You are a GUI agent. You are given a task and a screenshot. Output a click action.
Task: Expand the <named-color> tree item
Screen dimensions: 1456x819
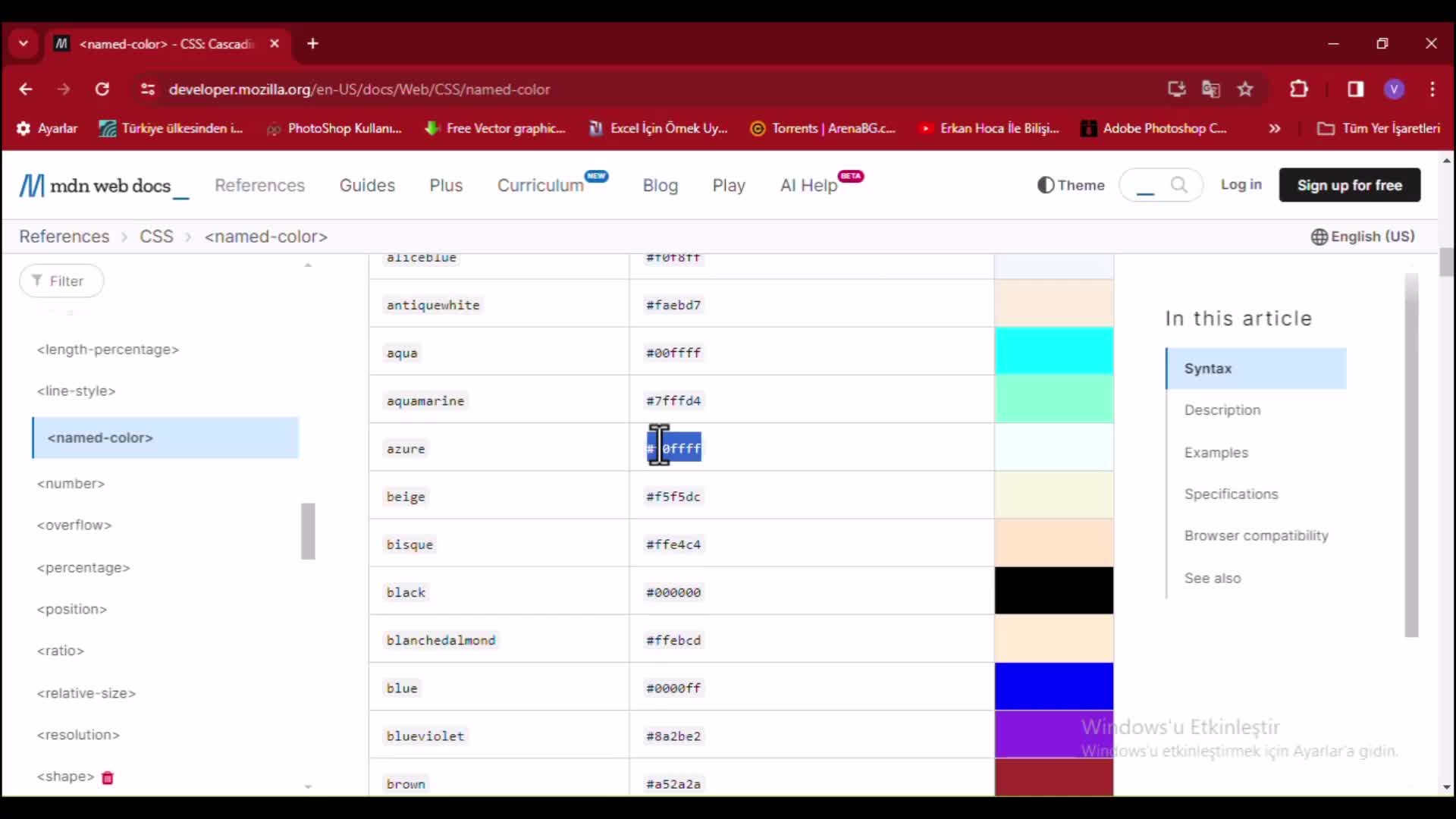click(100, 437)
